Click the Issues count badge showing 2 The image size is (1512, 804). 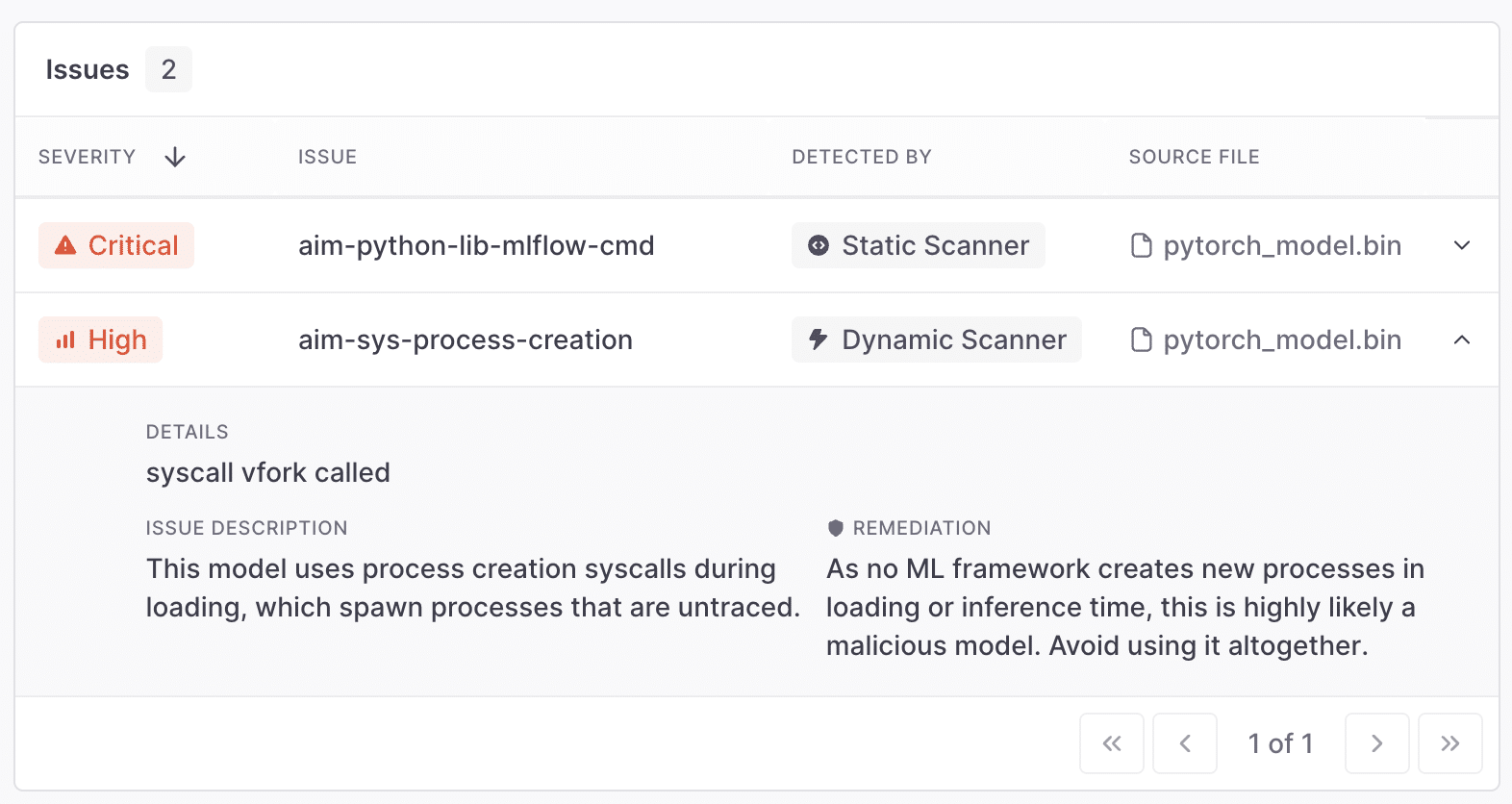coord(168,69)
